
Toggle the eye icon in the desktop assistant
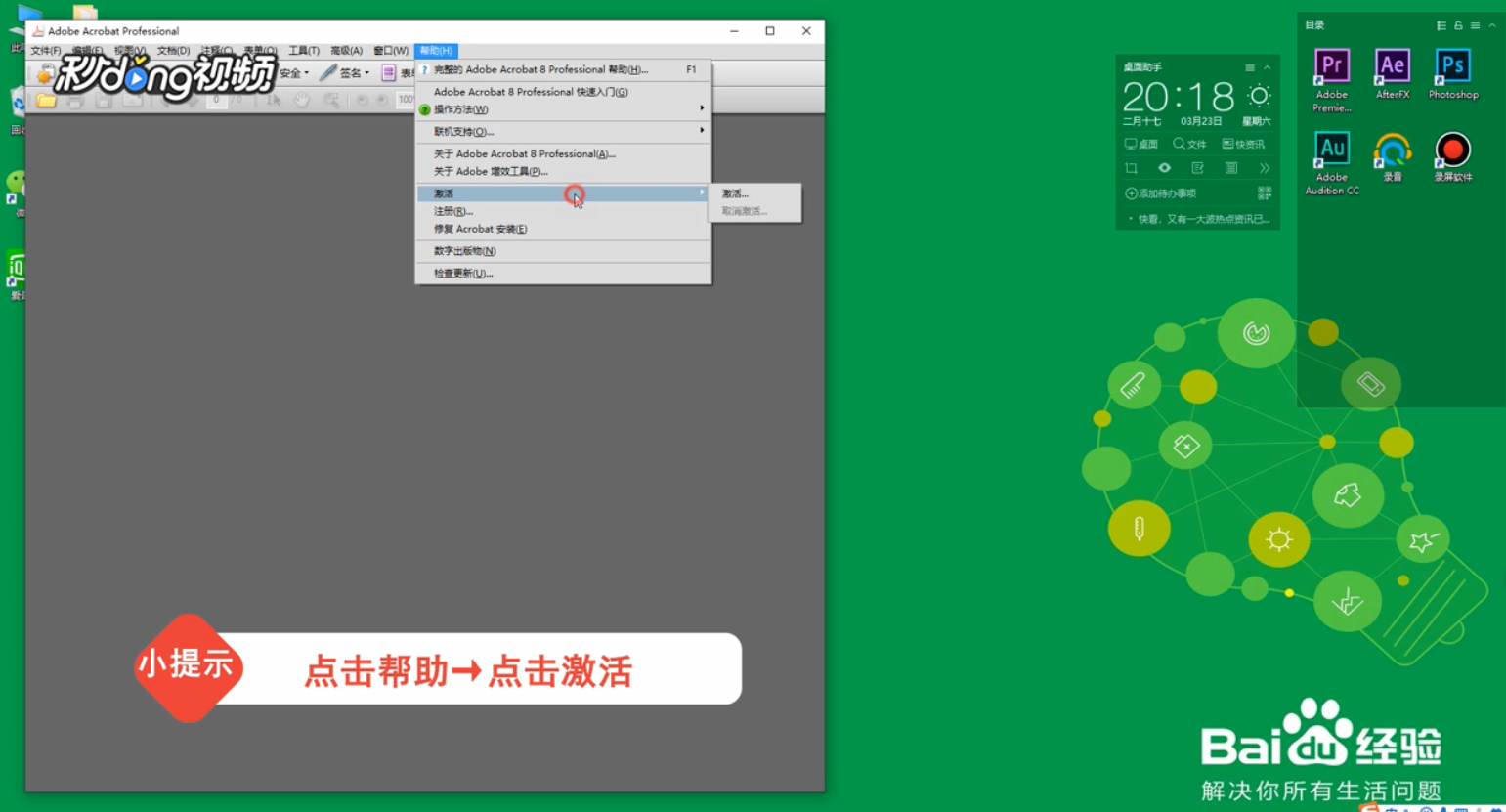click(1165, 168)
